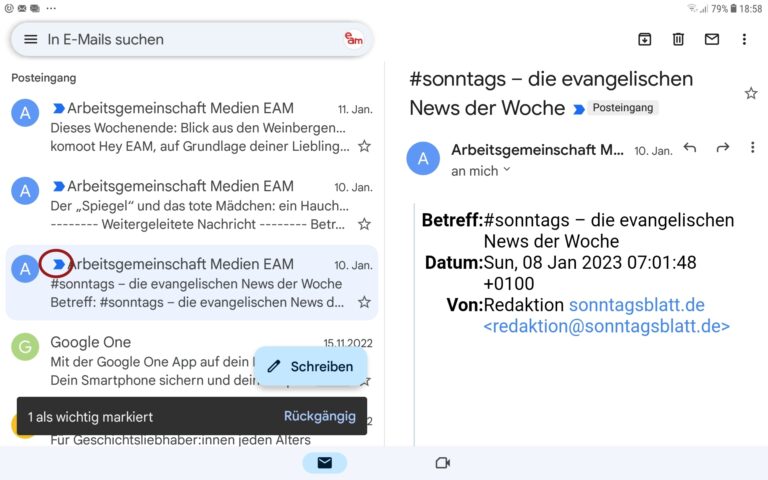Star the open #sonntags email subject
Viewport: 768px width, 480px height.
click(x=751, y=93)
